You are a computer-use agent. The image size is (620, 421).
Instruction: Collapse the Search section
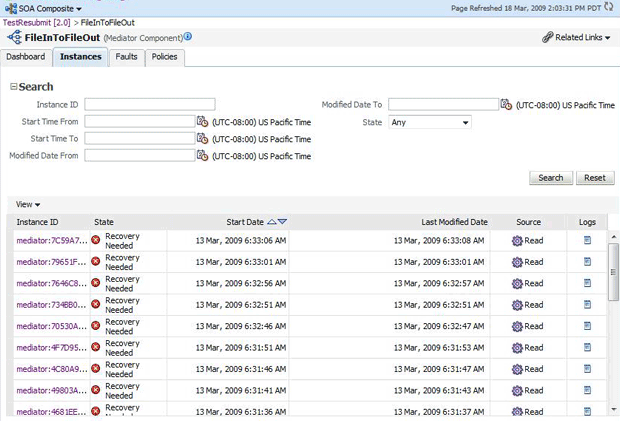click(x=13, y=87)
